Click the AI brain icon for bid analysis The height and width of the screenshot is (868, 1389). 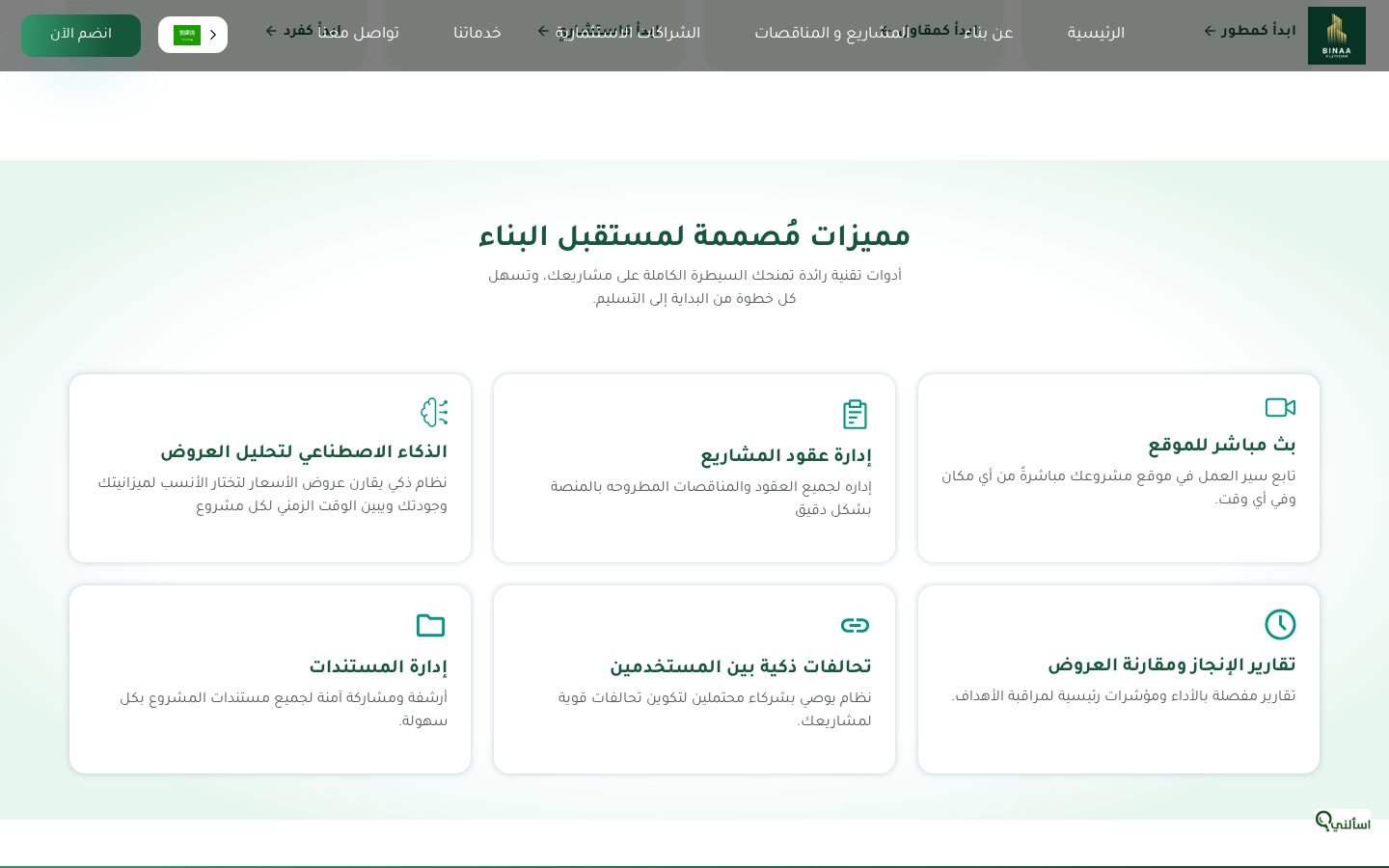click(x=434, y=412)
